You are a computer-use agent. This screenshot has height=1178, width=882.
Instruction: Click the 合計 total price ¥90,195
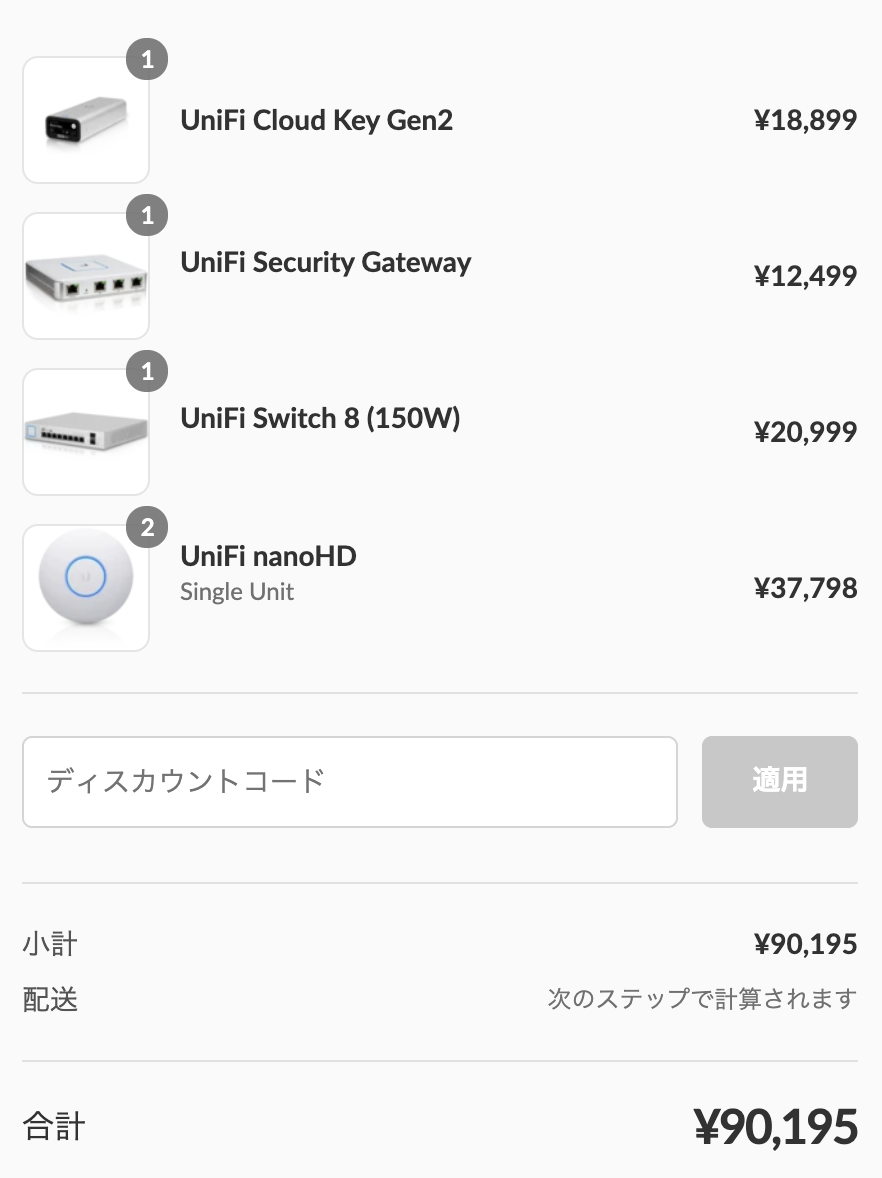point(775,1127)
